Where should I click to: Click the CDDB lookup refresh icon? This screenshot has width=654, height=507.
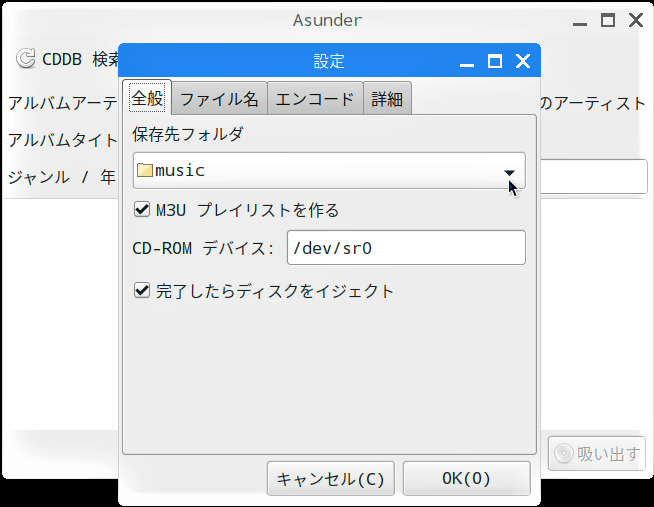click(26, 59)
